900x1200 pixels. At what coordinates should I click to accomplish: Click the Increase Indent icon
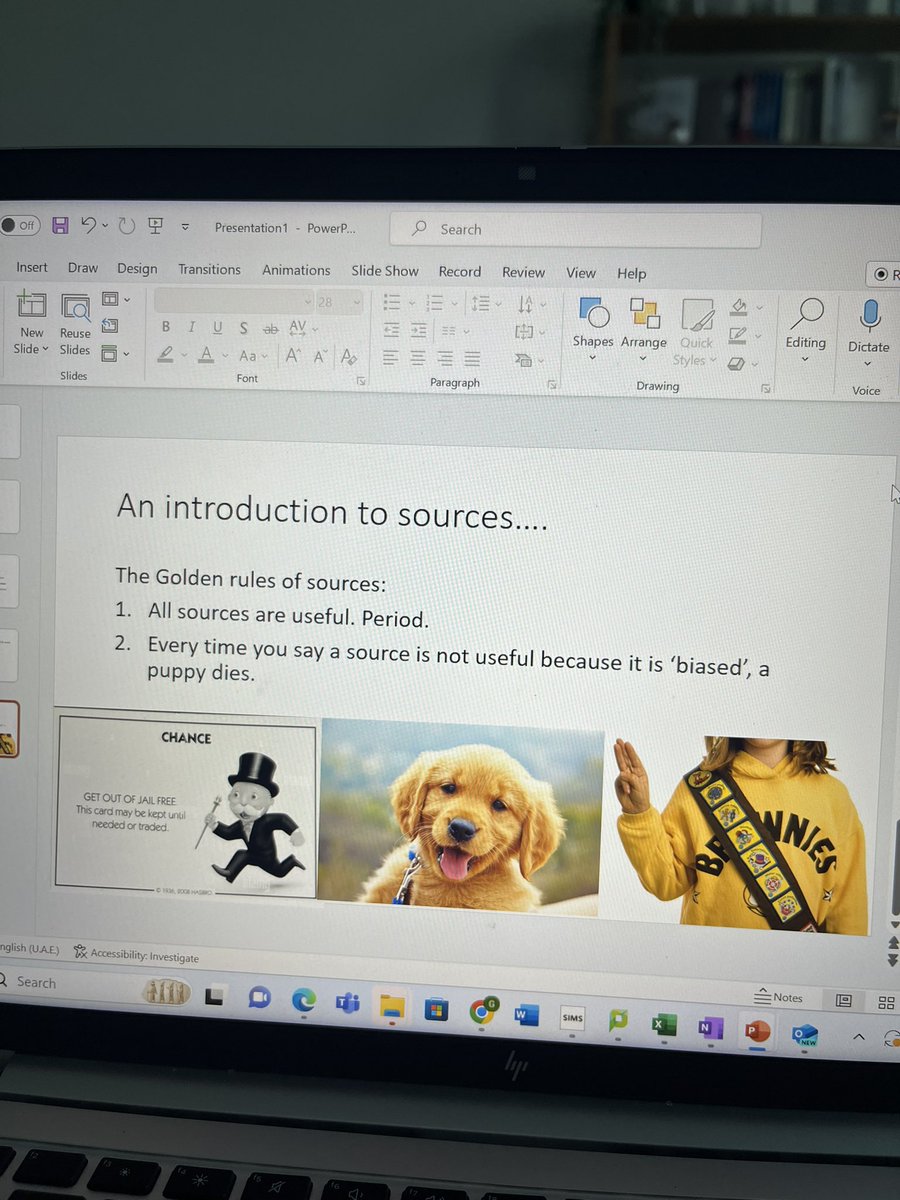(419, 330)
